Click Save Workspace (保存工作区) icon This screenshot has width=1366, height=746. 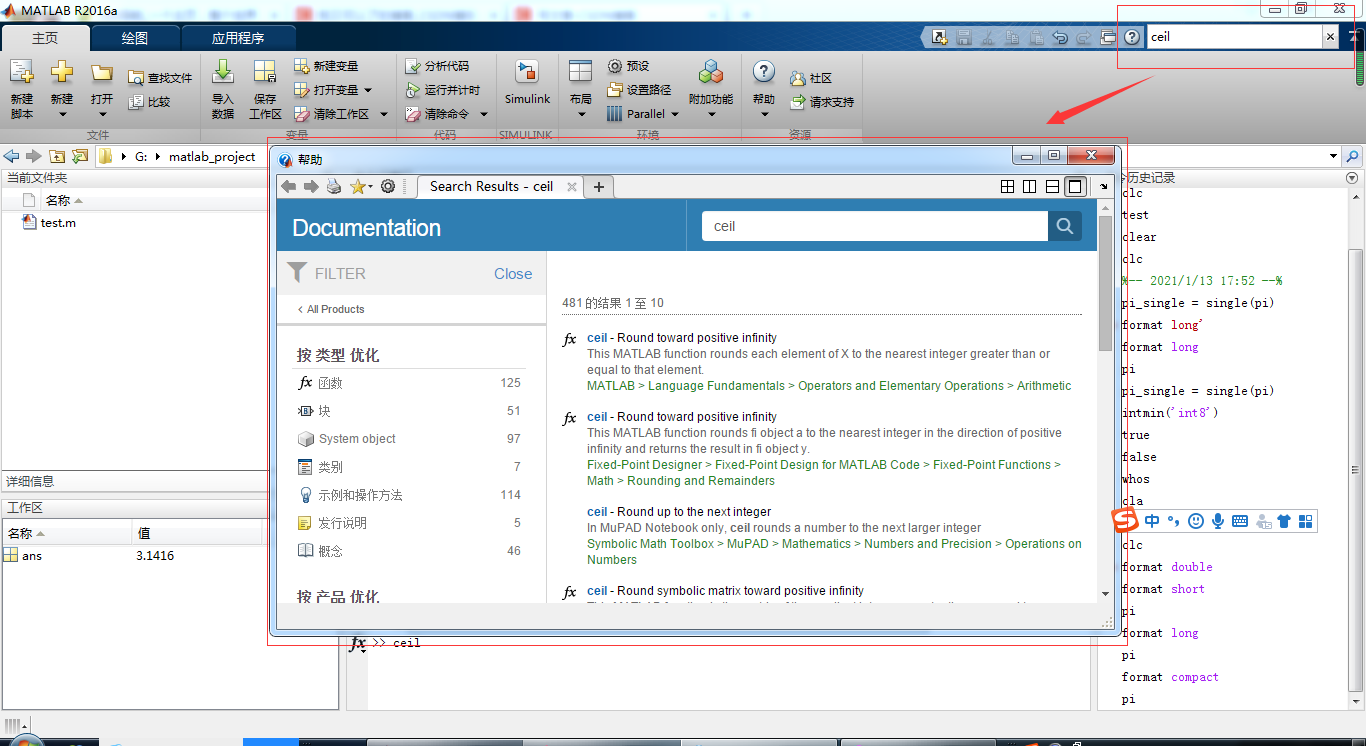[264, 73]
